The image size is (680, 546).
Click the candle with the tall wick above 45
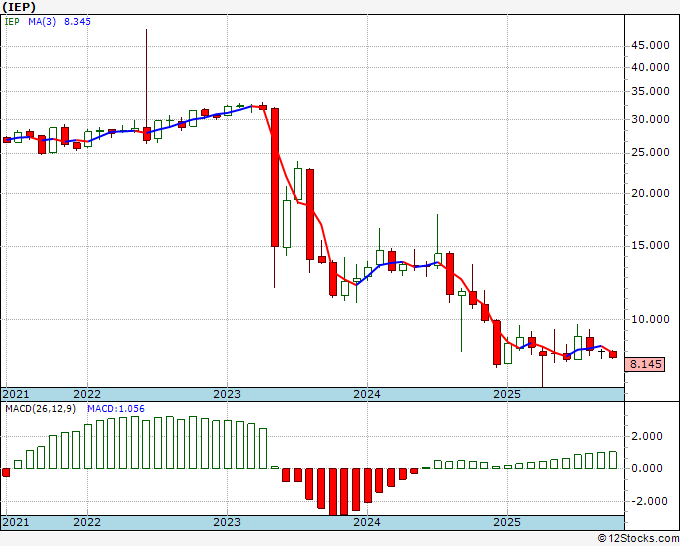pos(147,134)
